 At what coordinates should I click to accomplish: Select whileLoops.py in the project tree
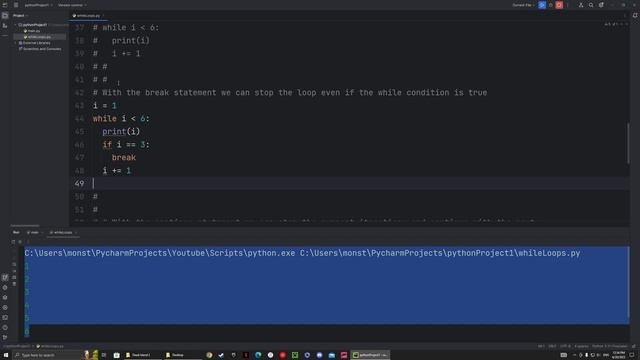click(x=38, y=37)
